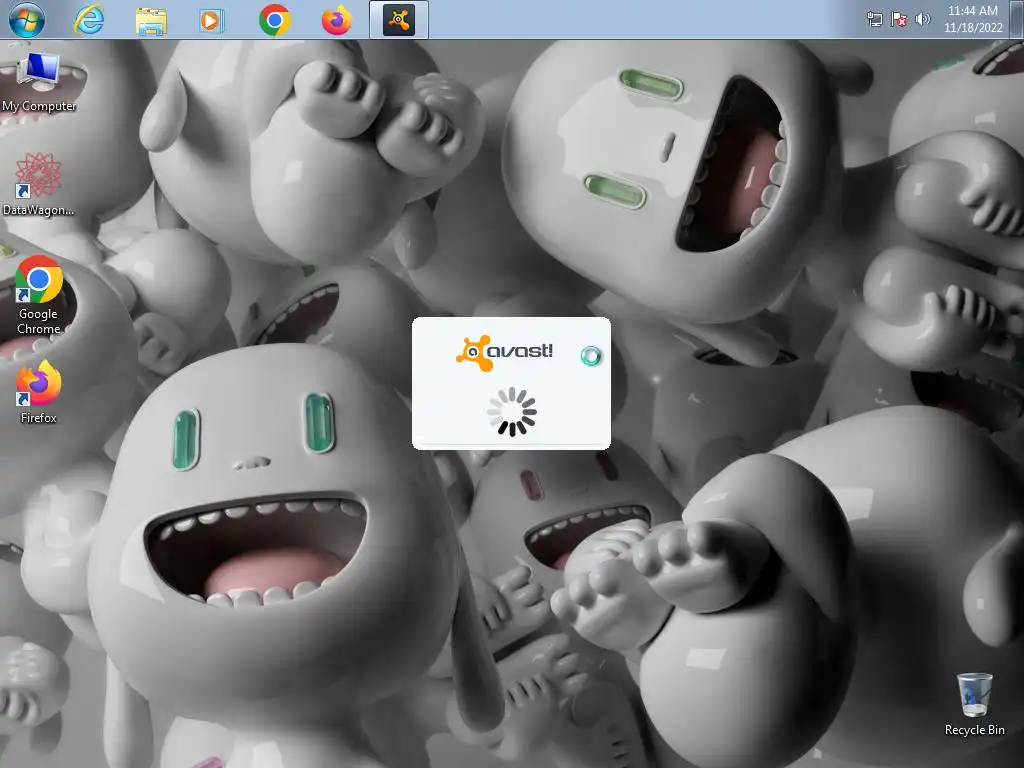1024x768 pixels.
Task: Launch Google Chrome from the taskbar
Action: pyautogui.click(x=274, y=20)
